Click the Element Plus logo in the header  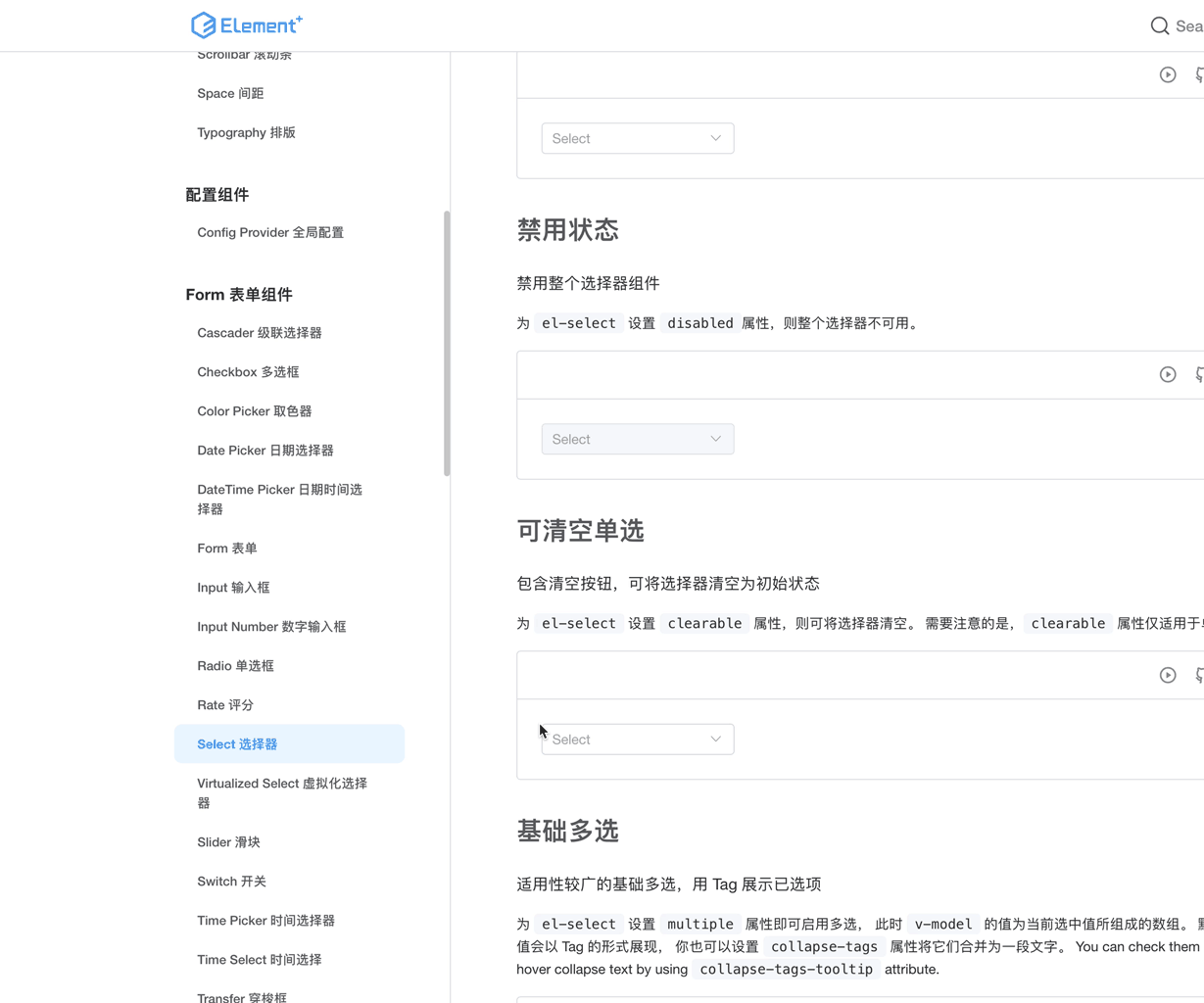click(246, 25)
